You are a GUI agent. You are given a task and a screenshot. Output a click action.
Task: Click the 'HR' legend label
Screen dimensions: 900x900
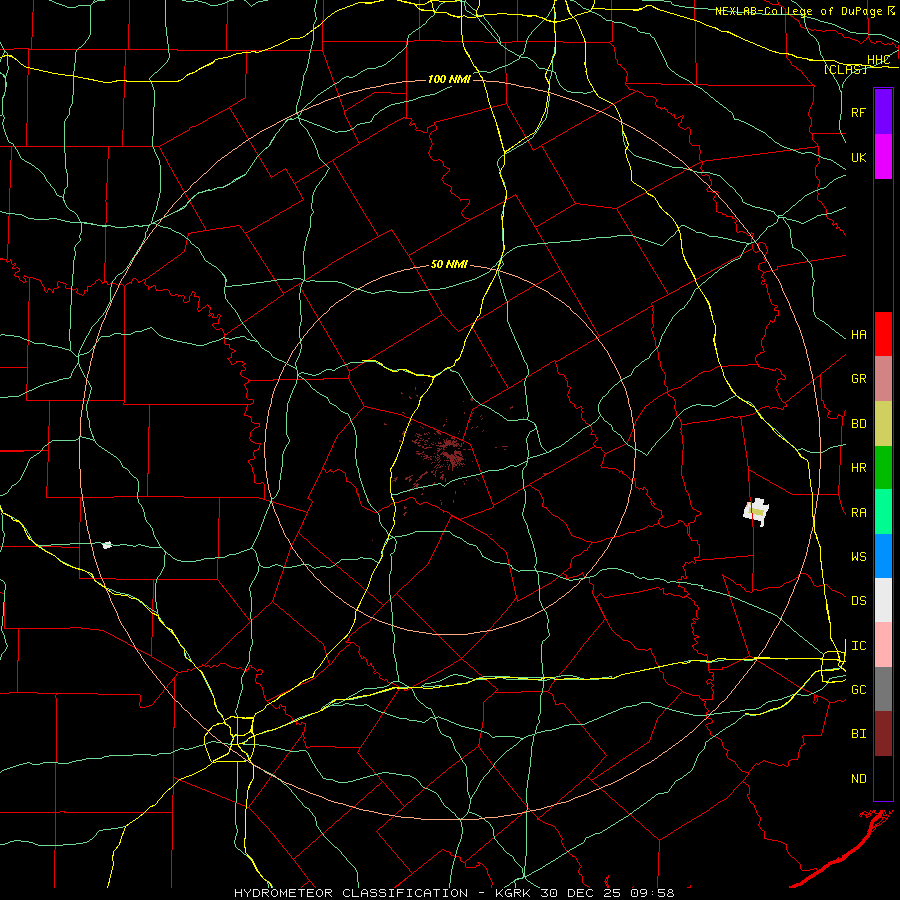click(858, 468)
